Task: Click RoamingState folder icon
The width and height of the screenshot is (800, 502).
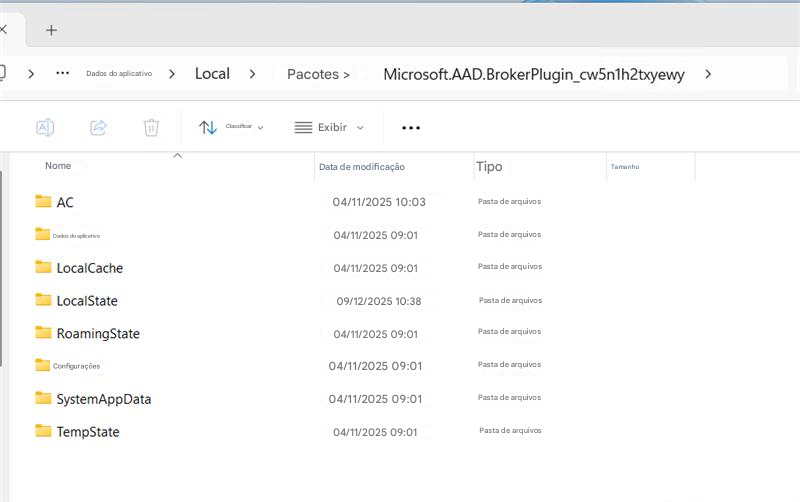Action: point(43,332)
